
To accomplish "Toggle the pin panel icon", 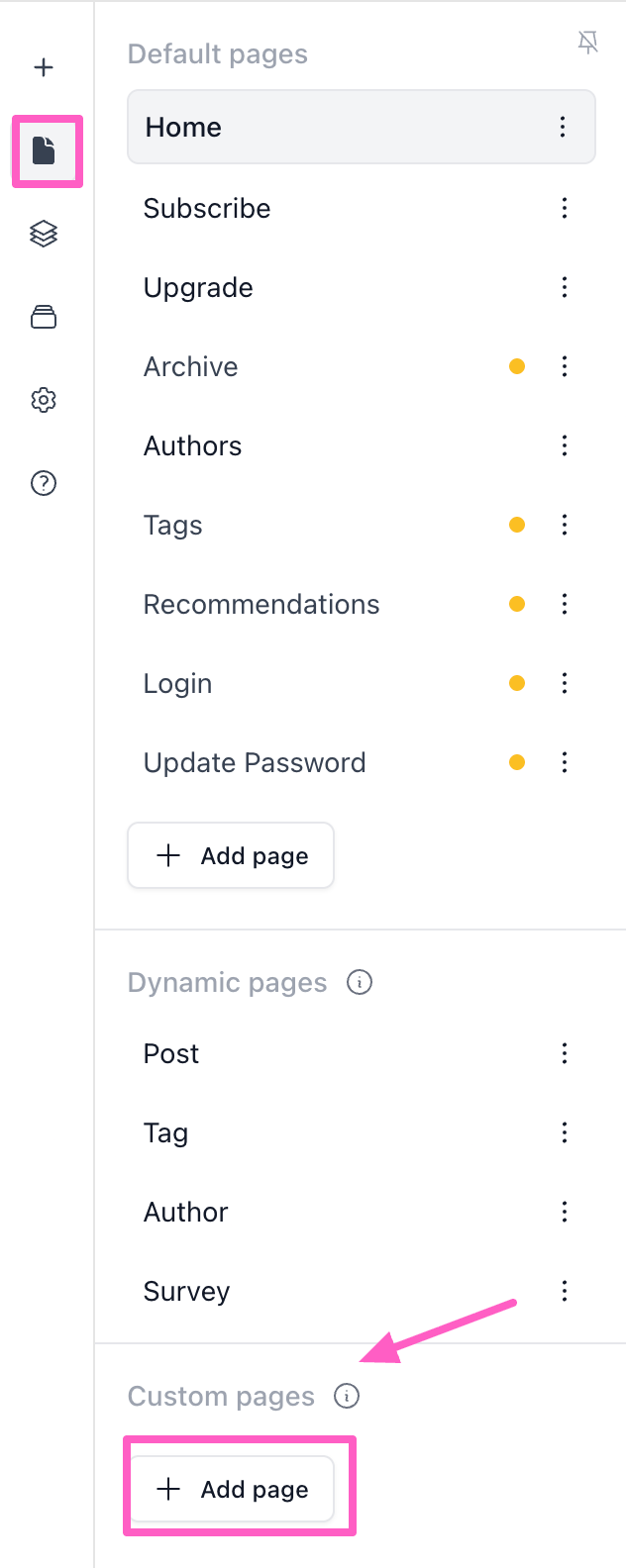I will pyautogui.click(x=588, y=42).
